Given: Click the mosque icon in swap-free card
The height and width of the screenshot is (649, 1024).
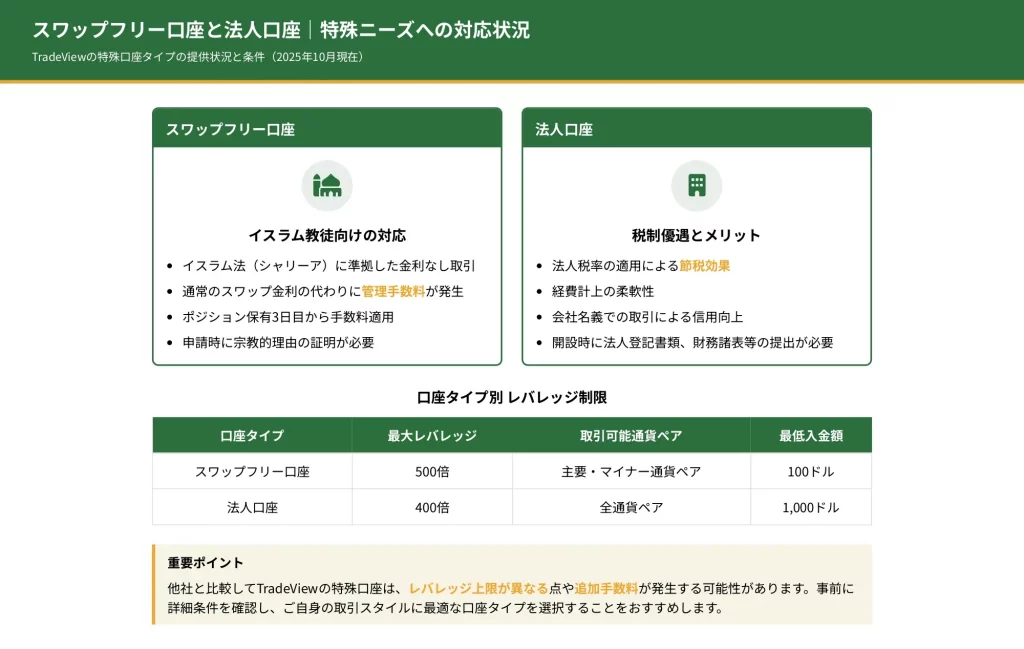Looking at the screenshot, I should [327, 186].
